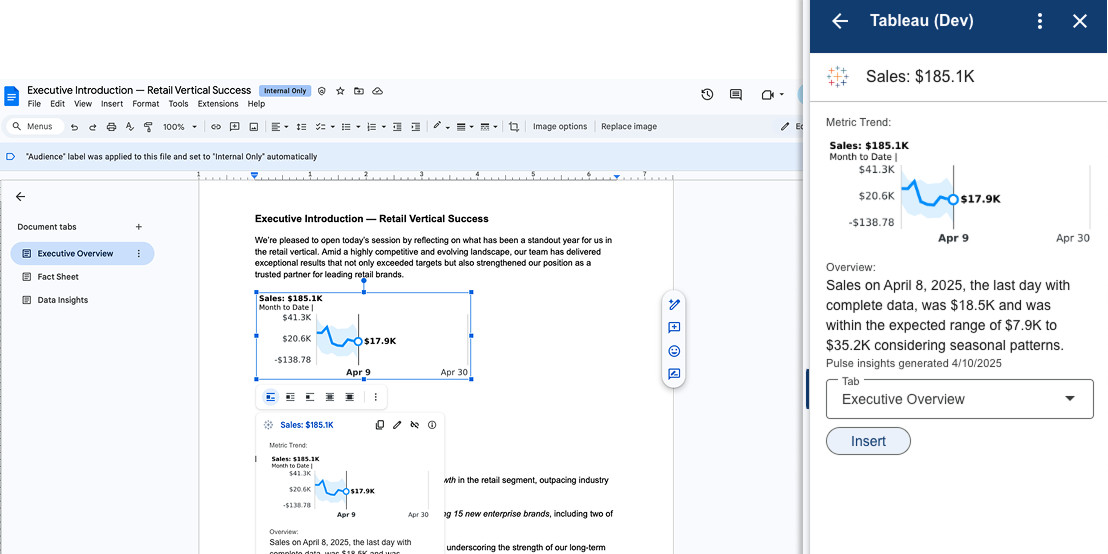Go back with the Tableau panel arrow
The image size is (1108, 554).
[839, 21]
